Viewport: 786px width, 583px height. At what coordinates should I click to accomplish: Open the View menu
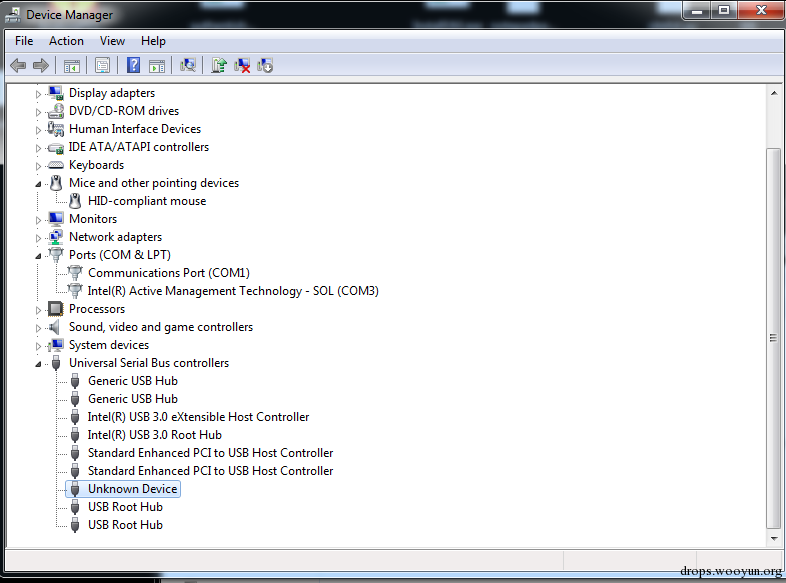[112, 41]
